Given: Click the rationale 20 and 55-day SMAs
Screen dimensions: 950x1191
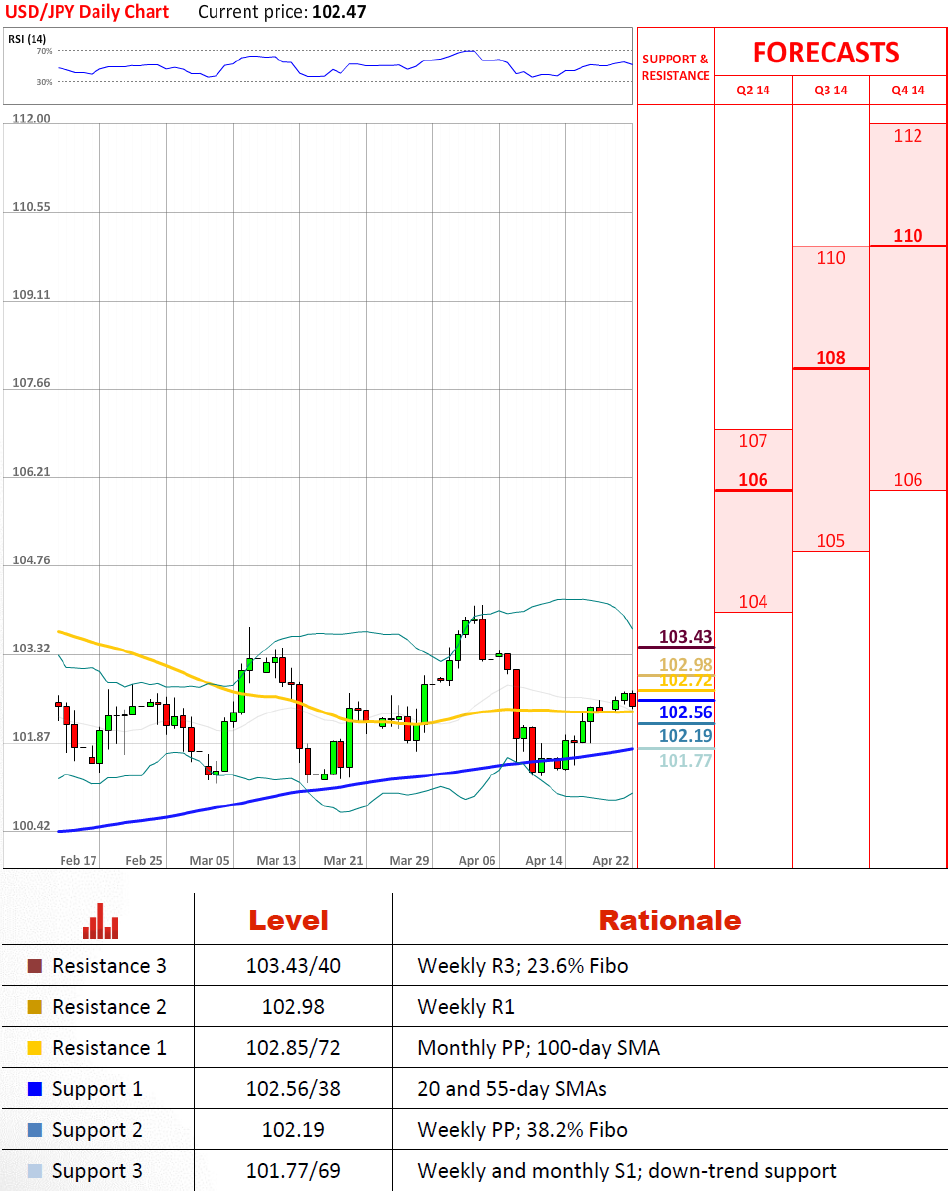Looking at the screenshot, I should [512, 1089].
